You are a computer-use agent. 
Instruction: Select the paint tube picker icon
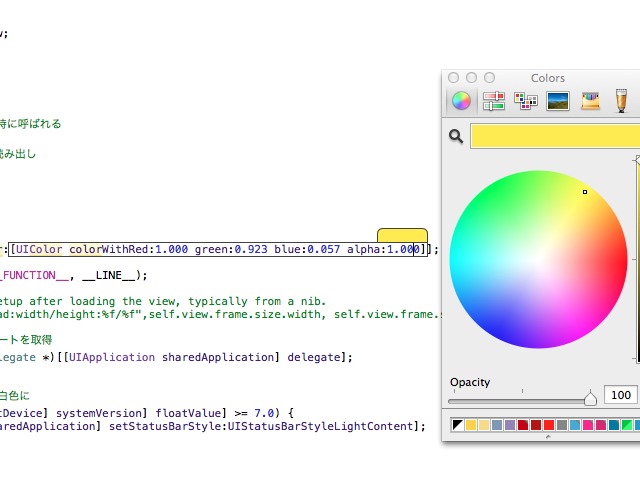pos(621,100)
